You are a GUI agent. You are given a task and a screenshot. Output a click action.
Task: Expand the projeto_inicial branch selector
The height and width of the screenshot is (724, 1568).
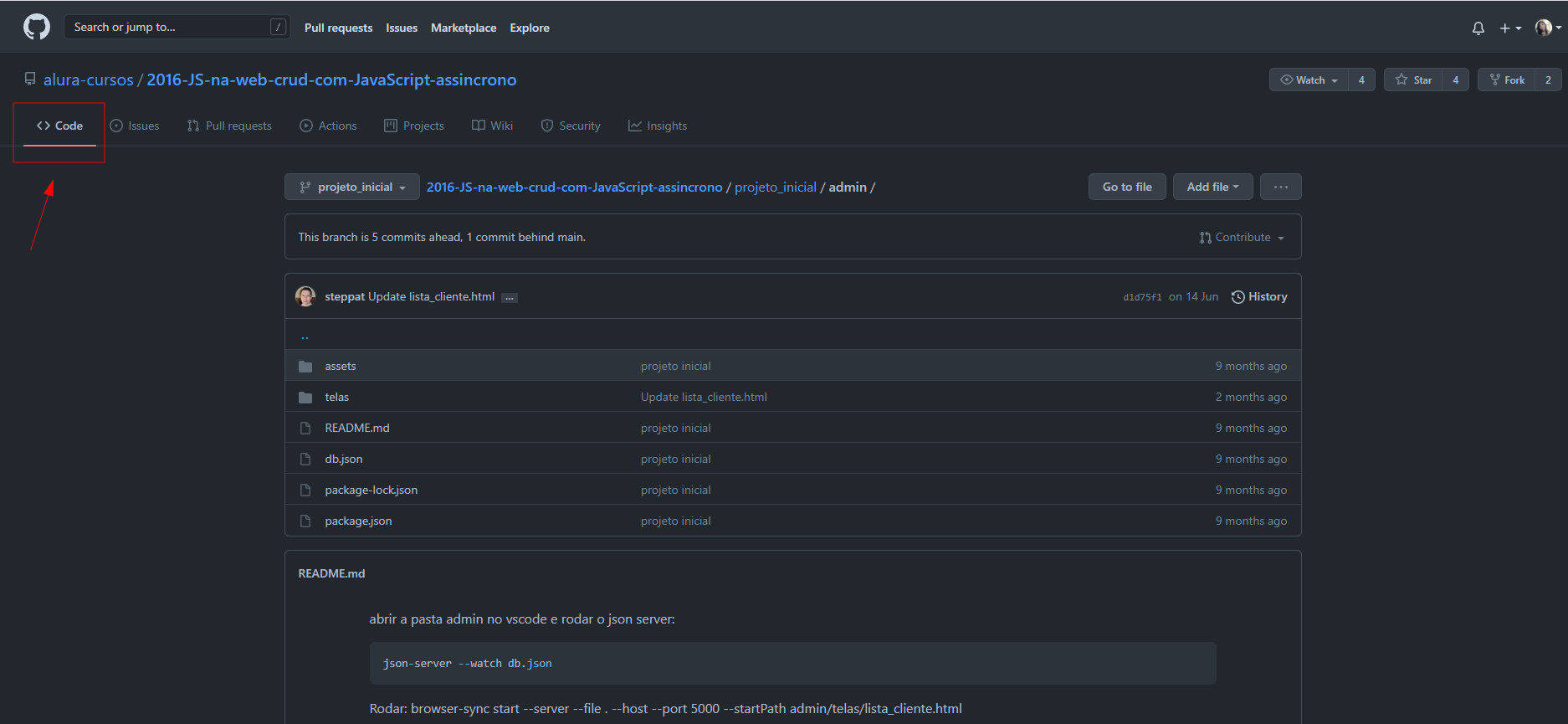352,187
